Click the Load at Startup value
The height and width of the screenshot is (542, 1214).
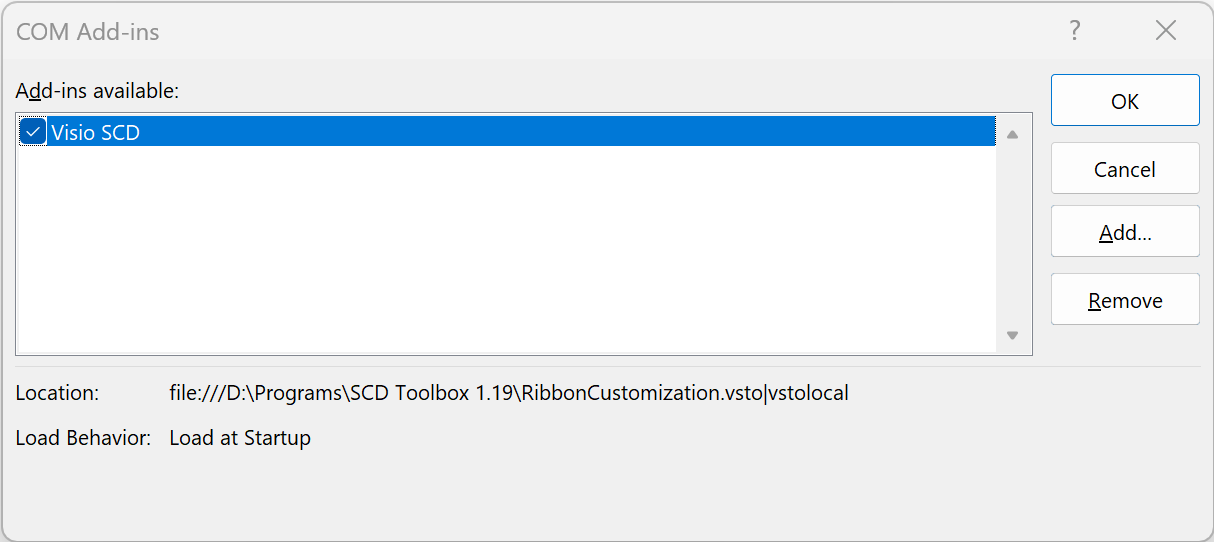240,438
